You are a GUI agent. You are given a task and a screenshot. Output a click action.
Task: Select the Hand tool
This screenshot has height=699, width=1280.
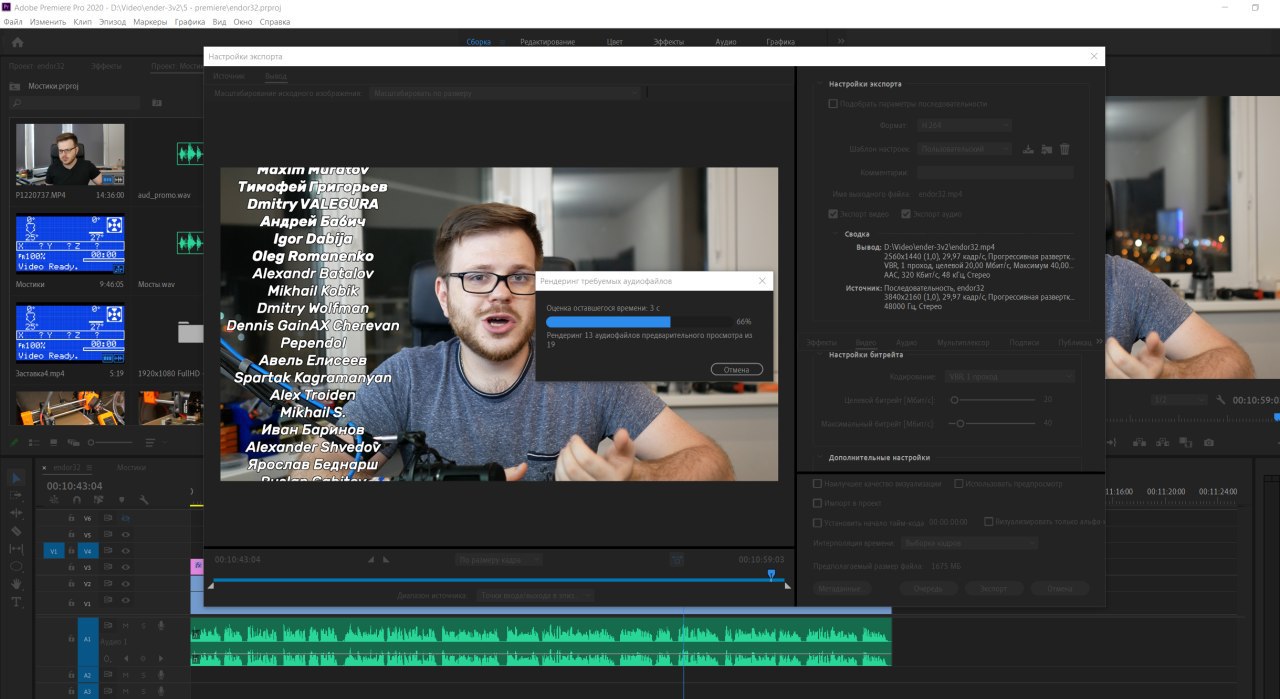(x=16, y=584)
